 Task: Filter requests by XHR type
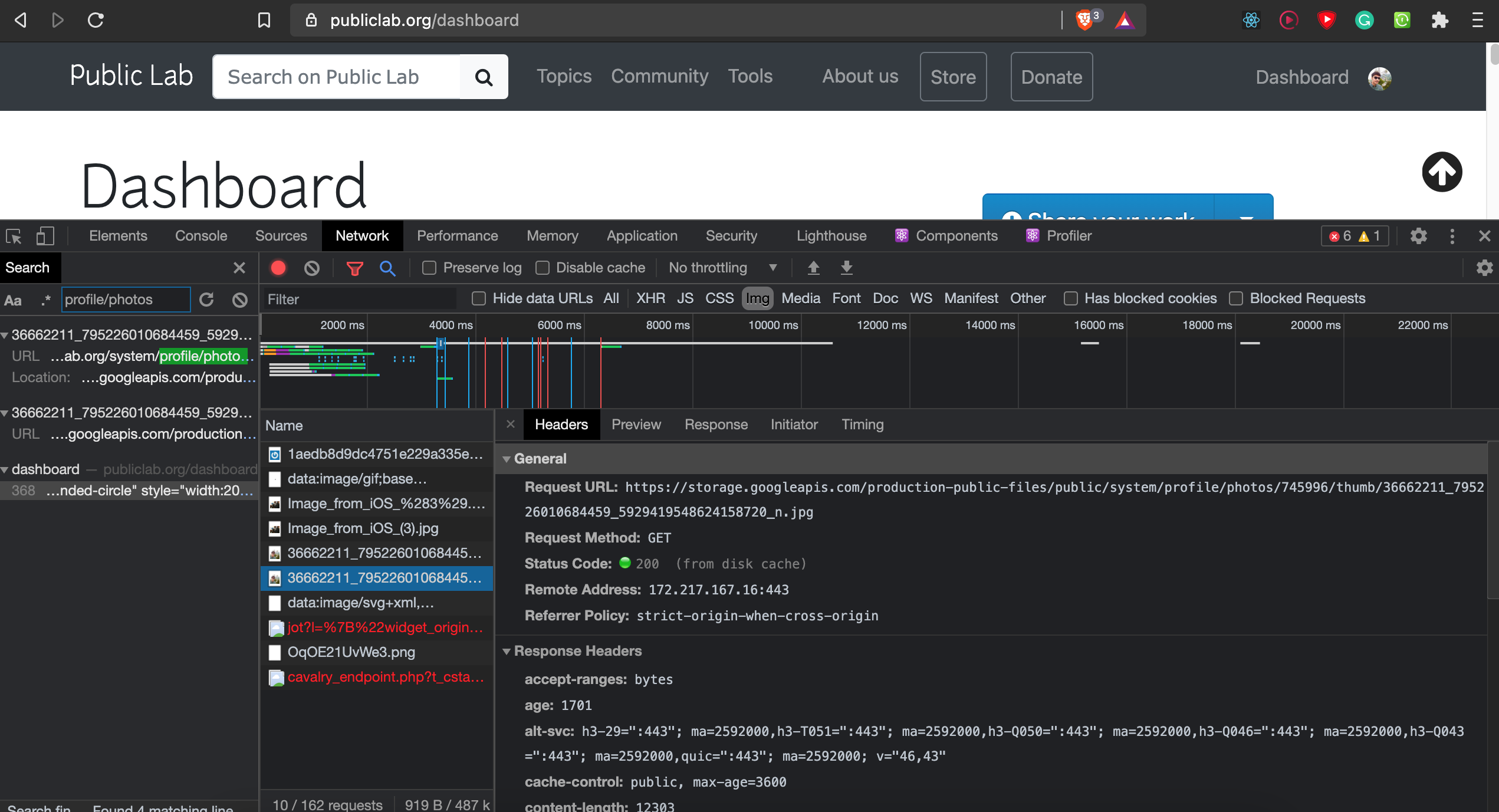[650, 298]
